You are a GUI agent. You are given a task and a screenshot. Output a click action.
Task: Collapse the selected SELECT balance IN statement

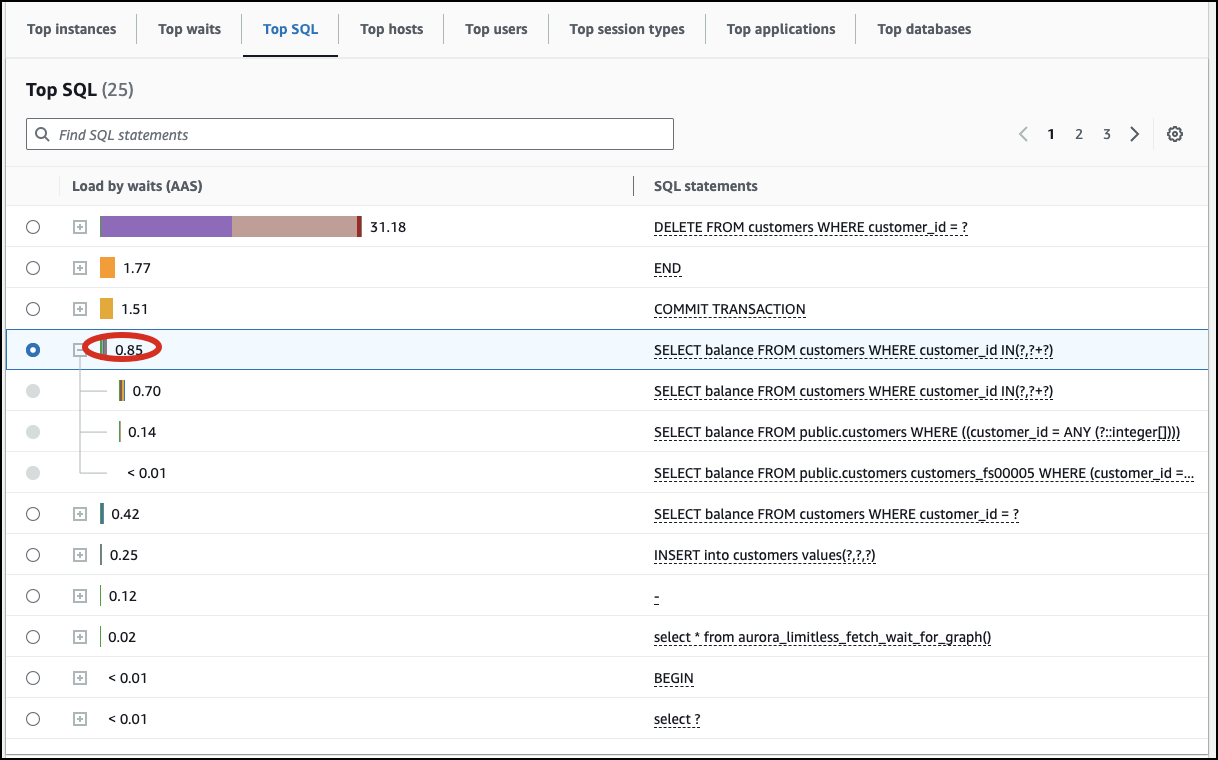[x=79, y=349]
